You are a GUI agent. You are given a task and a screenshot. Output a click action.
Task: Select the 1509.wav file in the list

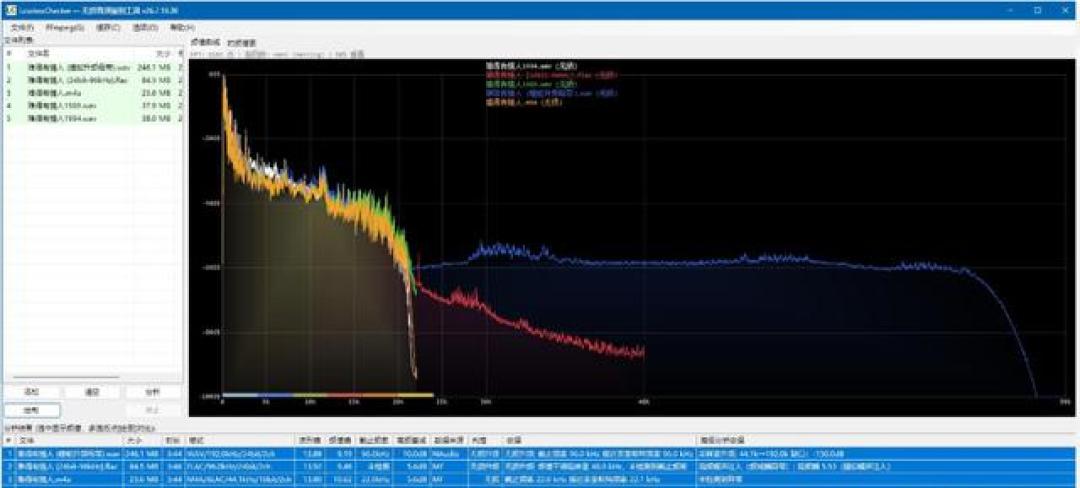click(93, 105)
